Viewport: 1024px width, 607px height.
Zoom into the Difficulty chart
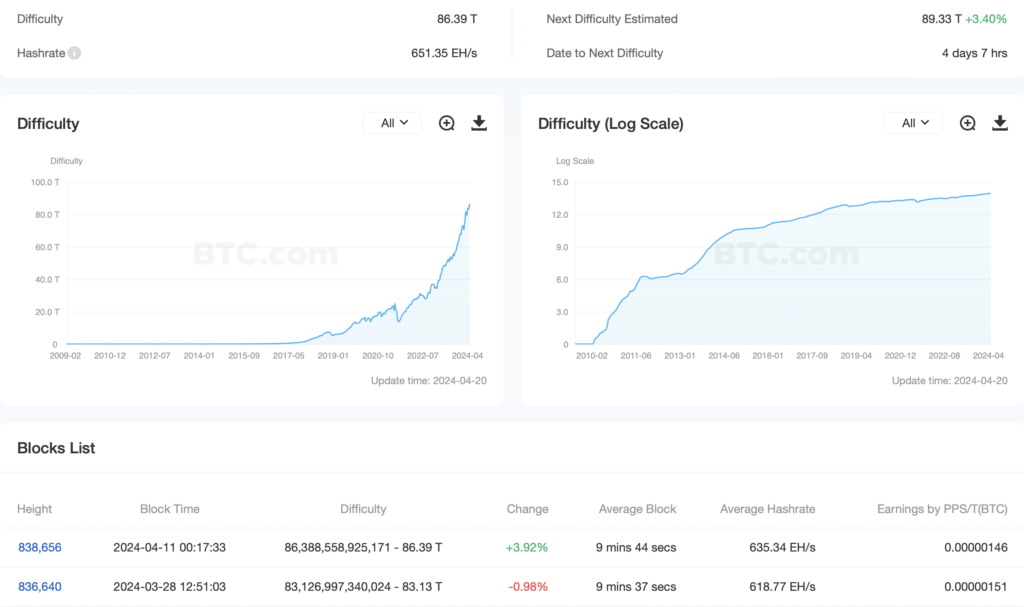[447, 123]
